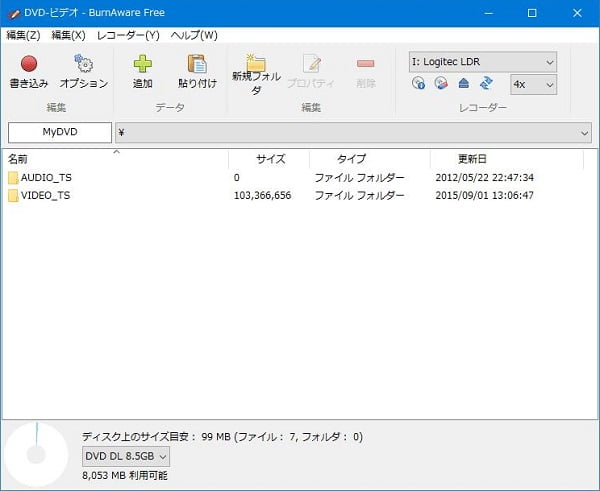The height and width of the screenshot is (491, 600).
Task: Sort by サイズ column header
Action: tap(271, 159)
